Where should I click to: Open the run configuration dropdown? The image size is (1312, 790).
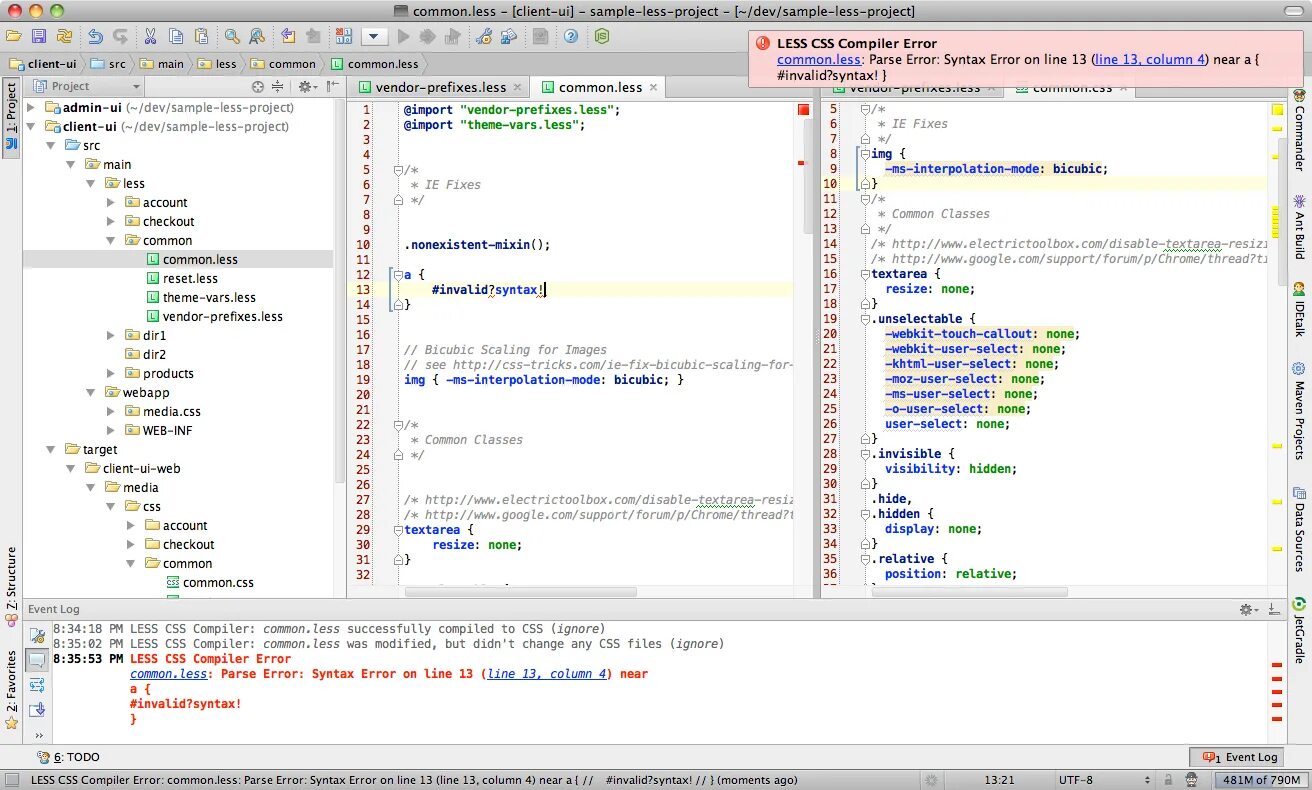tap(374, 36)
